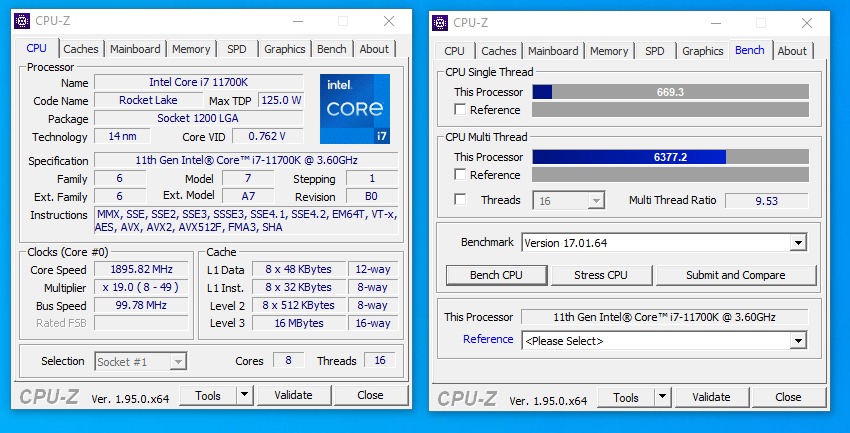Click Close button in right window footer
This screenshot has width=850, height=433.
click(788, 397)
